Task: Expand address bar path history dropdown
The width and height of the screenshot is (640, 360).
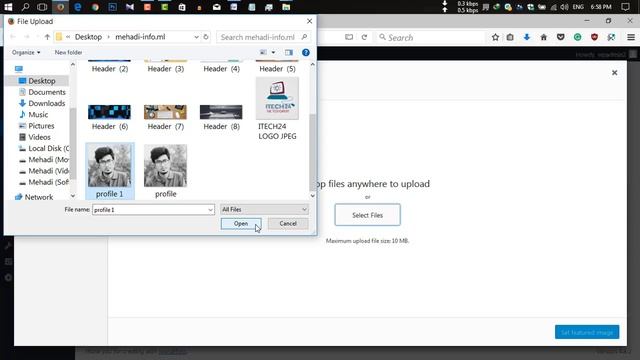Action: [196, 37]
